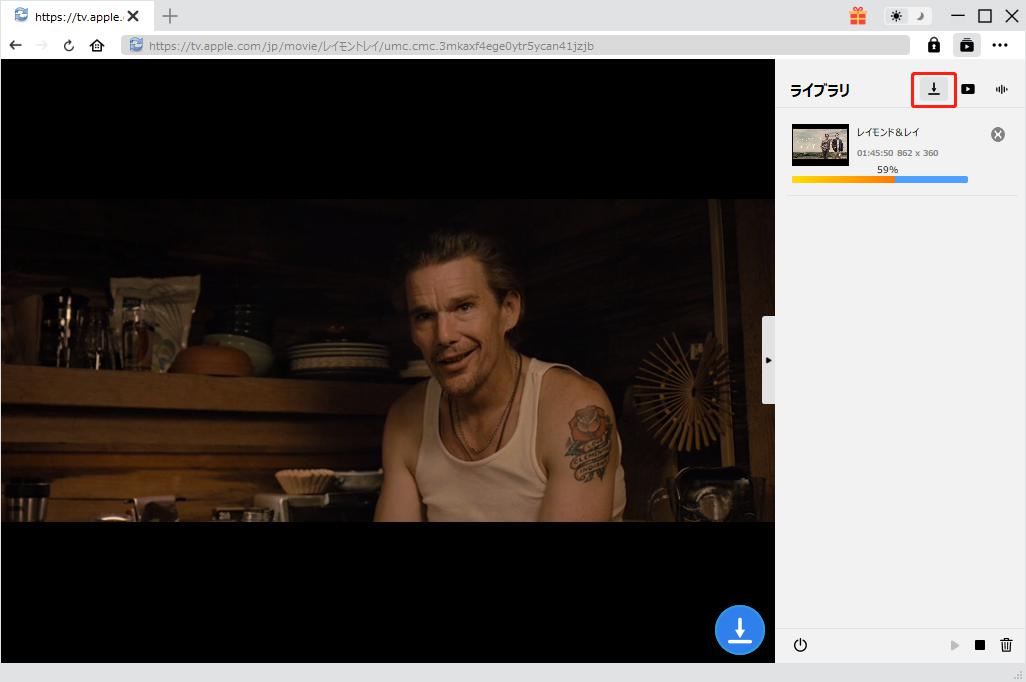Show the downloaded videos tab
This screenshot has height=682, width=1026.
point(968,89)
